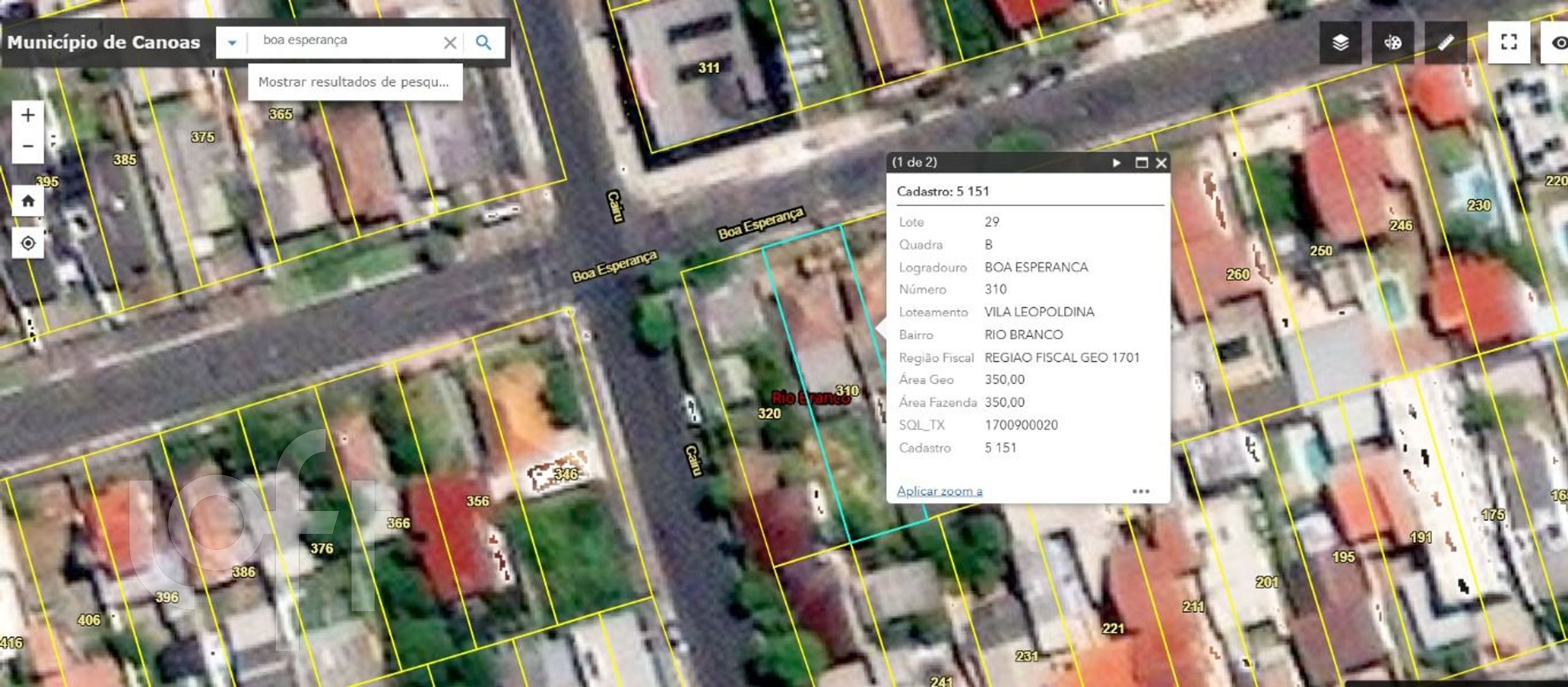1568x687 pixels.
Task: Enter fullscreen mode
Action: [1511, 42]
